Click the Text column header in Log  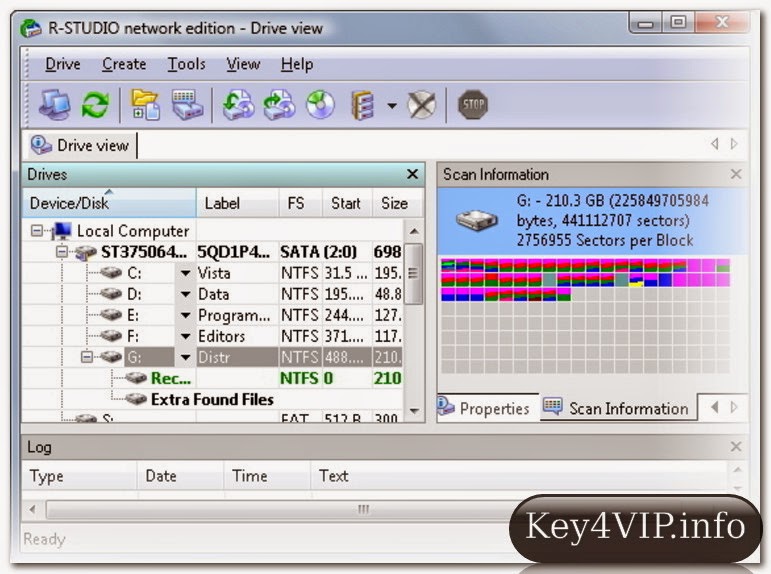[519, 476]
